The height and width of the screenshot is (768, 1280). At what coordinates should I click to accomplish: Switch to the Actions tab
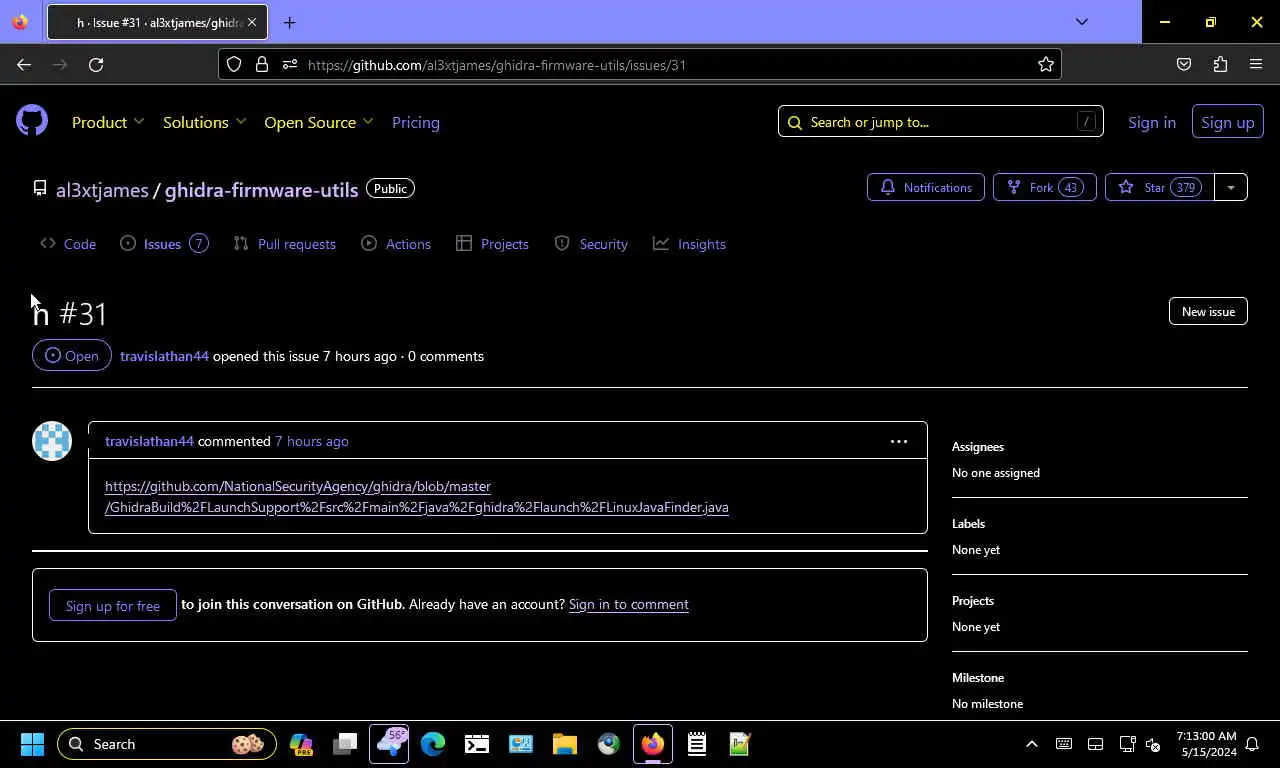pos(396,244)
